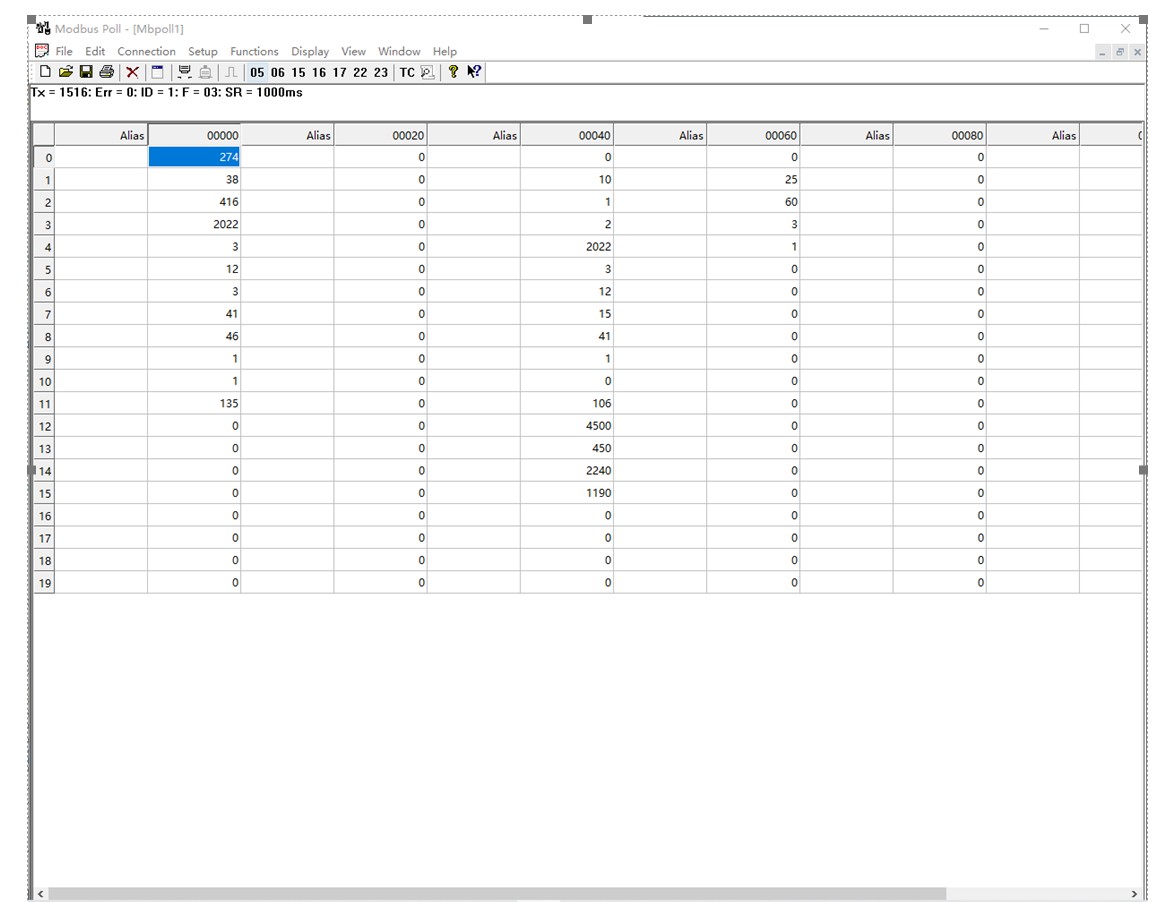Open a saved file with folder icon
1161x902 pixels.
click(x=66, y=72)
